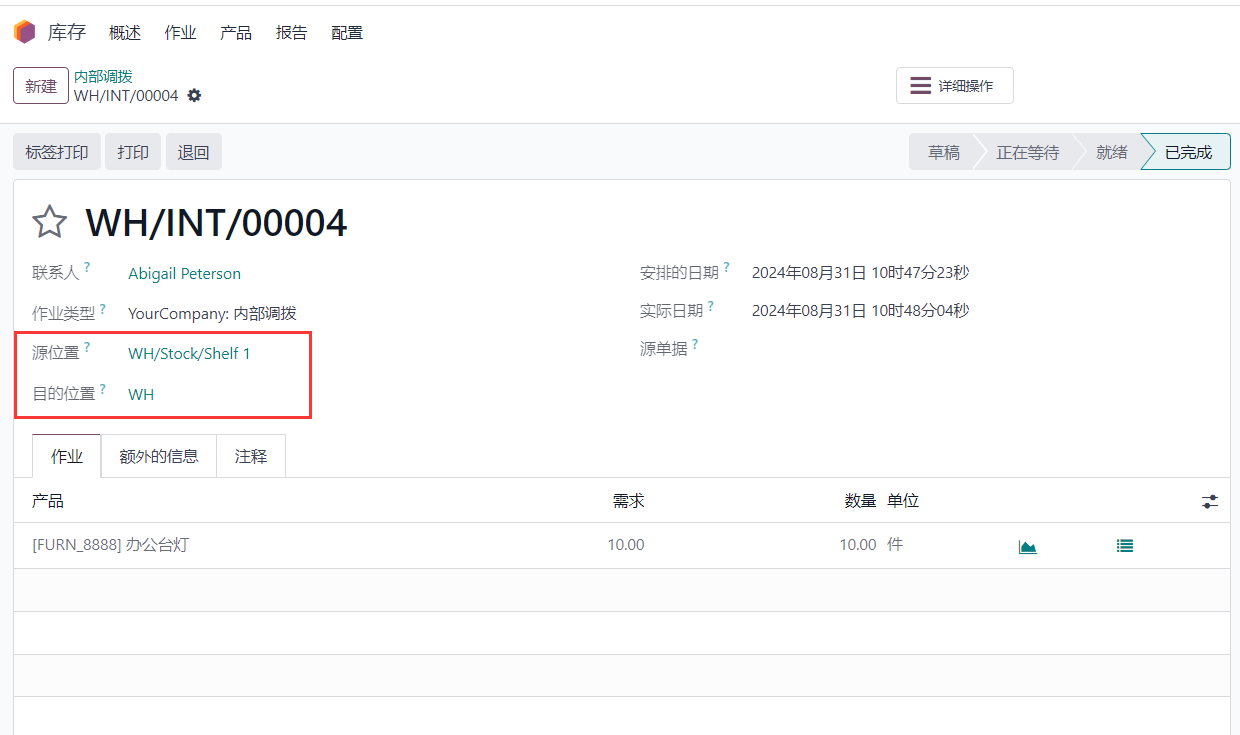
Task: Select the 就绪 status stage
Action: coord(1112,152)
